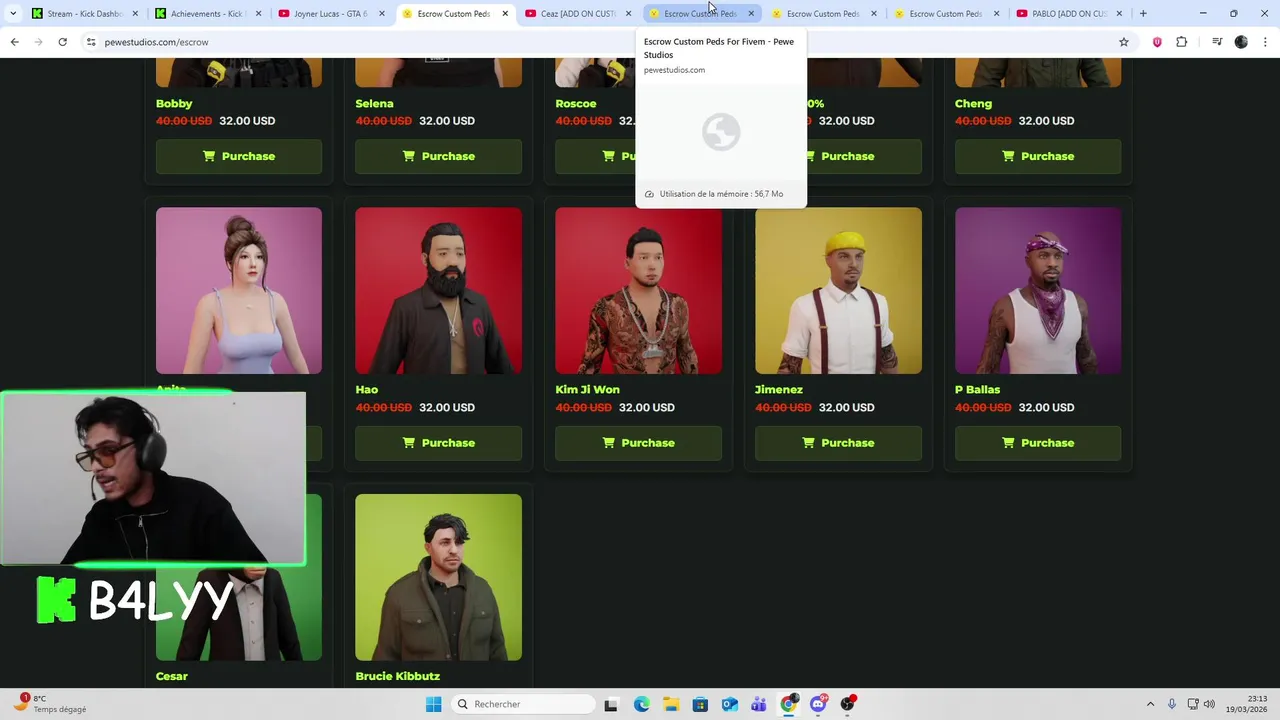This screenshot has width=1280, height=720.
Task: Close the PABLO [ADD ON CUSTOM] tab
Action: point(1119,13)
